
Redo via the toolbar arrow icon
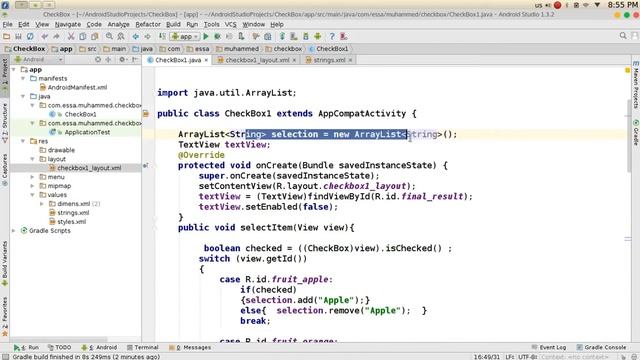(x=56, y=36)
